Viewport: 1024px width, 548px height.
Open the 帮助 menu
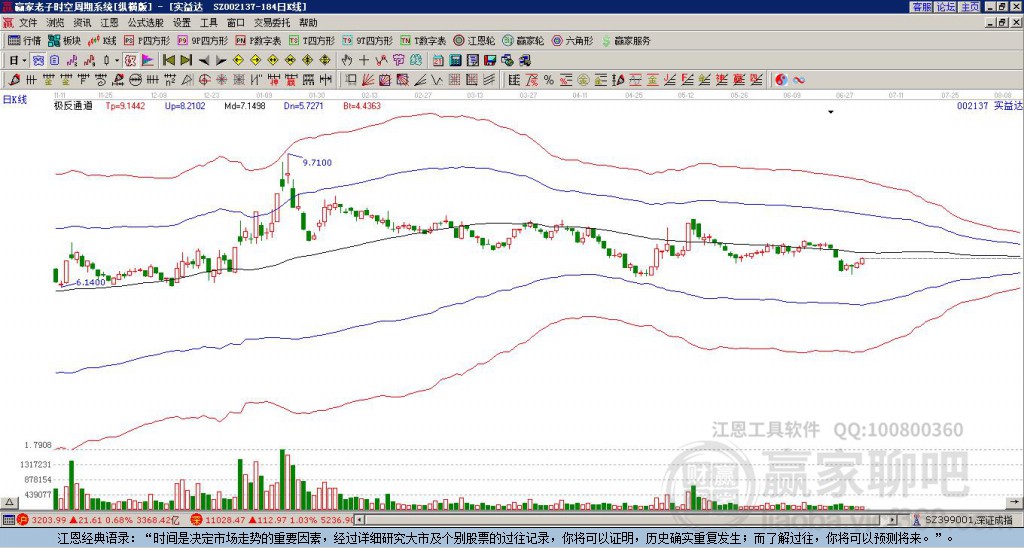308,23
